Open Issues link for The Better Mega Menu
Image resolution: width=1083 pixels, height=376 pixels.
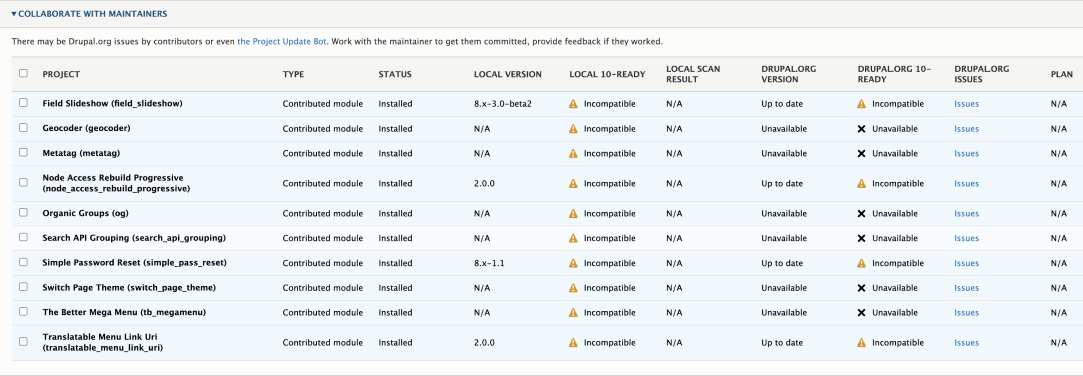click(x=966, y=312)
